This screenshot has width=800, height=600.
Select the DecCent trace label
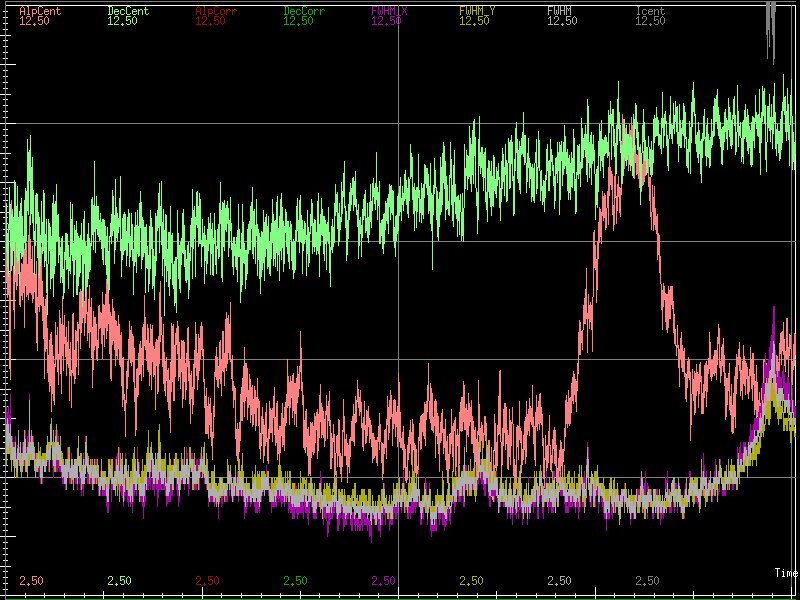coord(128,11)
